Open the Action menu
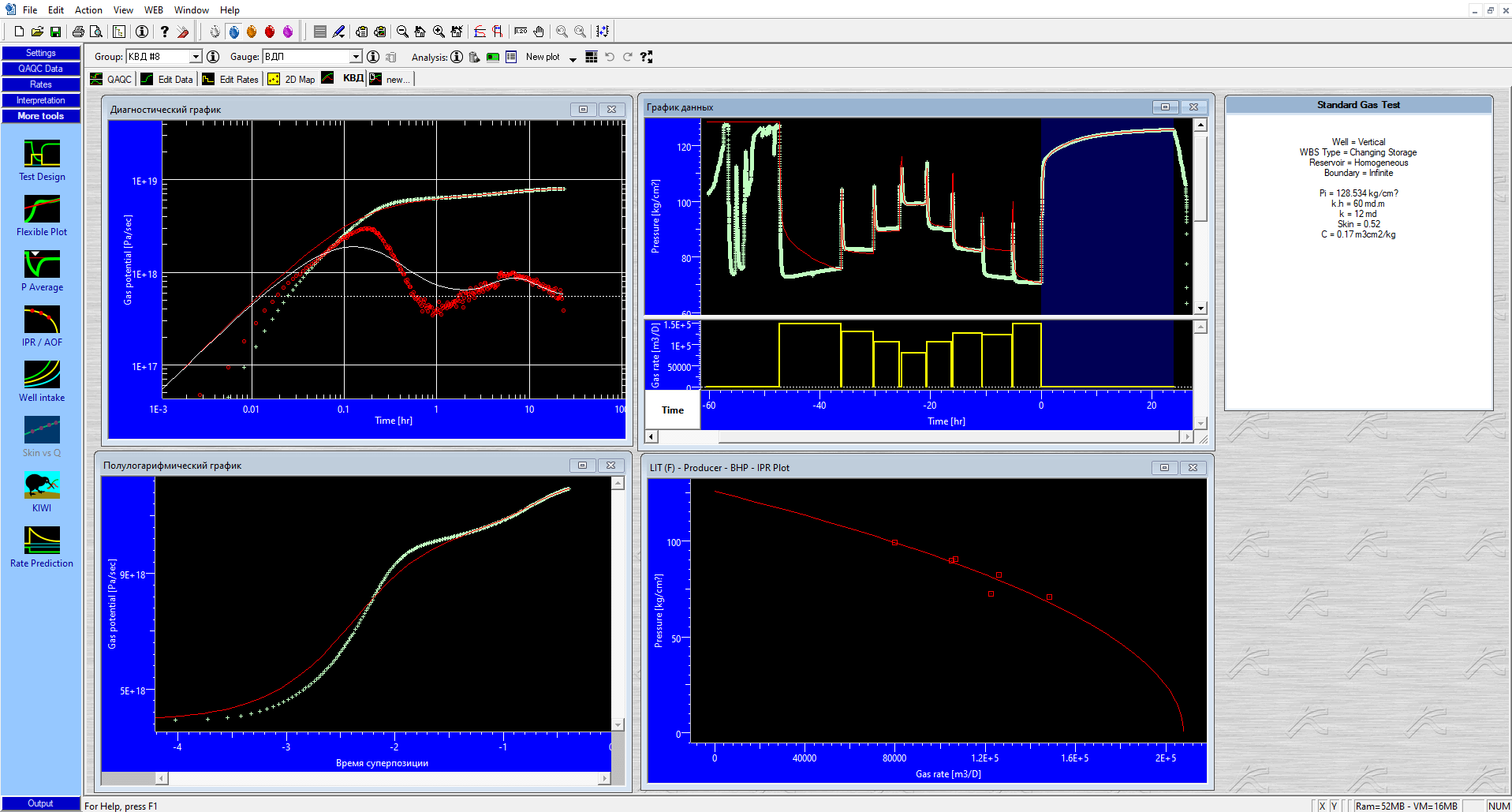Viewport: 1512px width, 812px height. pyautogui.click(x=88, y=10)
